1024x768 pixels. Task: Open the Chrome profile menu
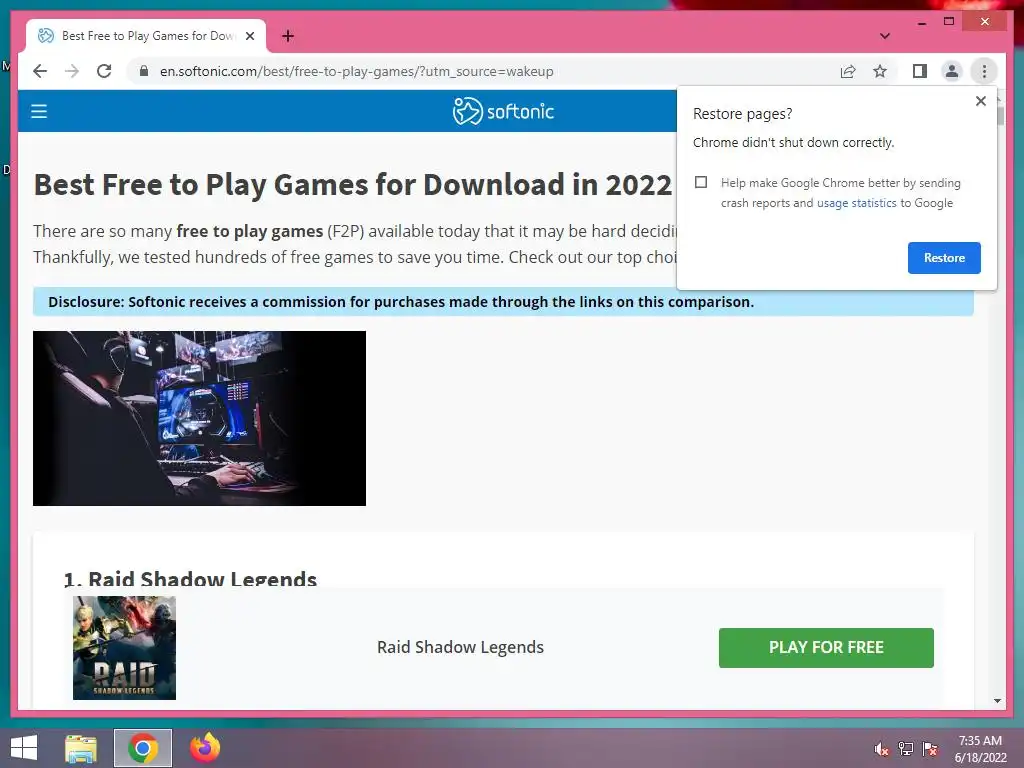[952, 71]
